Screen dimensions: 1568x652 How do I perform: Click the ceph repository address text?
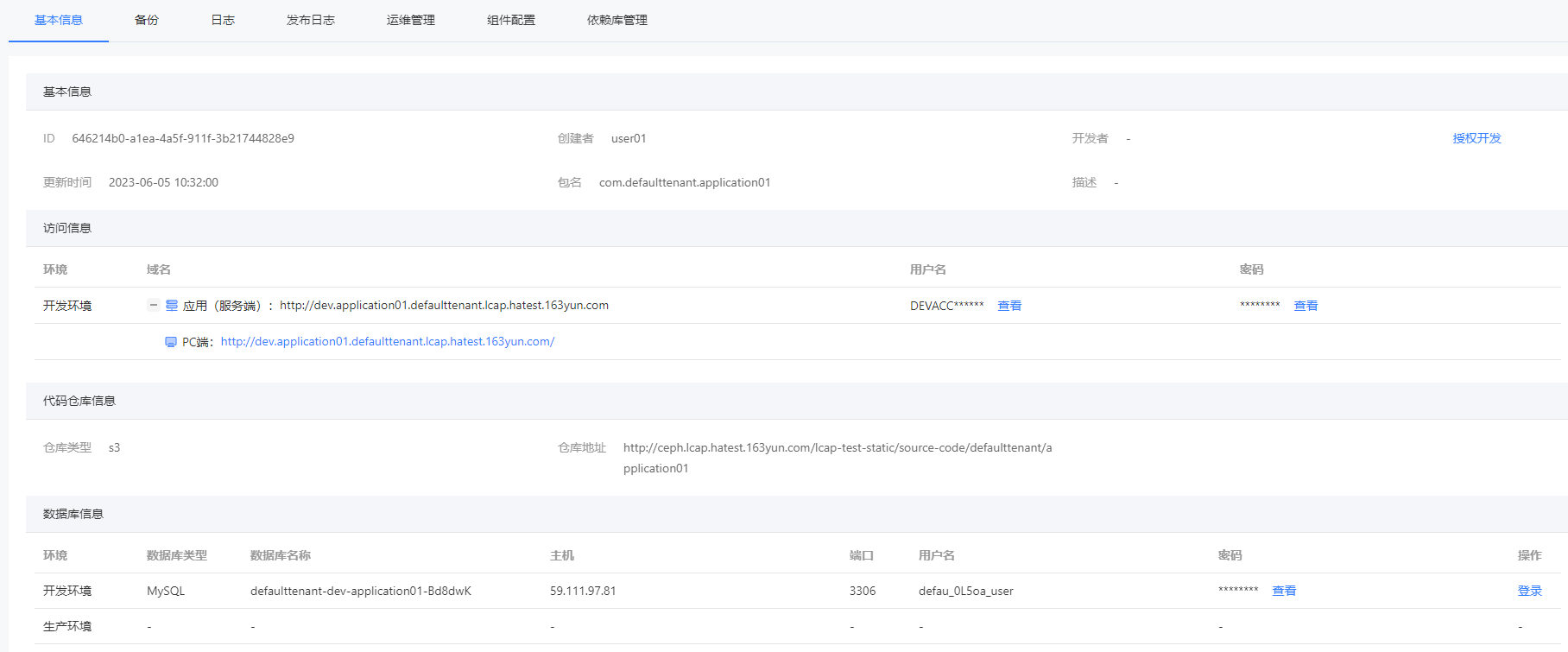(x=838, y=458)
